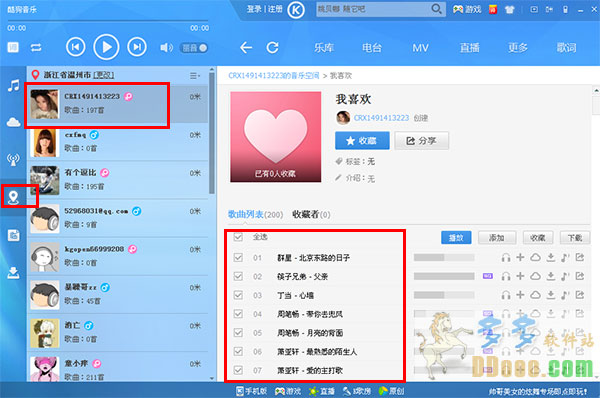Uncheck song 04 周笔畅 checkbox
Screen dimensions: 600x398
point(238,314)
